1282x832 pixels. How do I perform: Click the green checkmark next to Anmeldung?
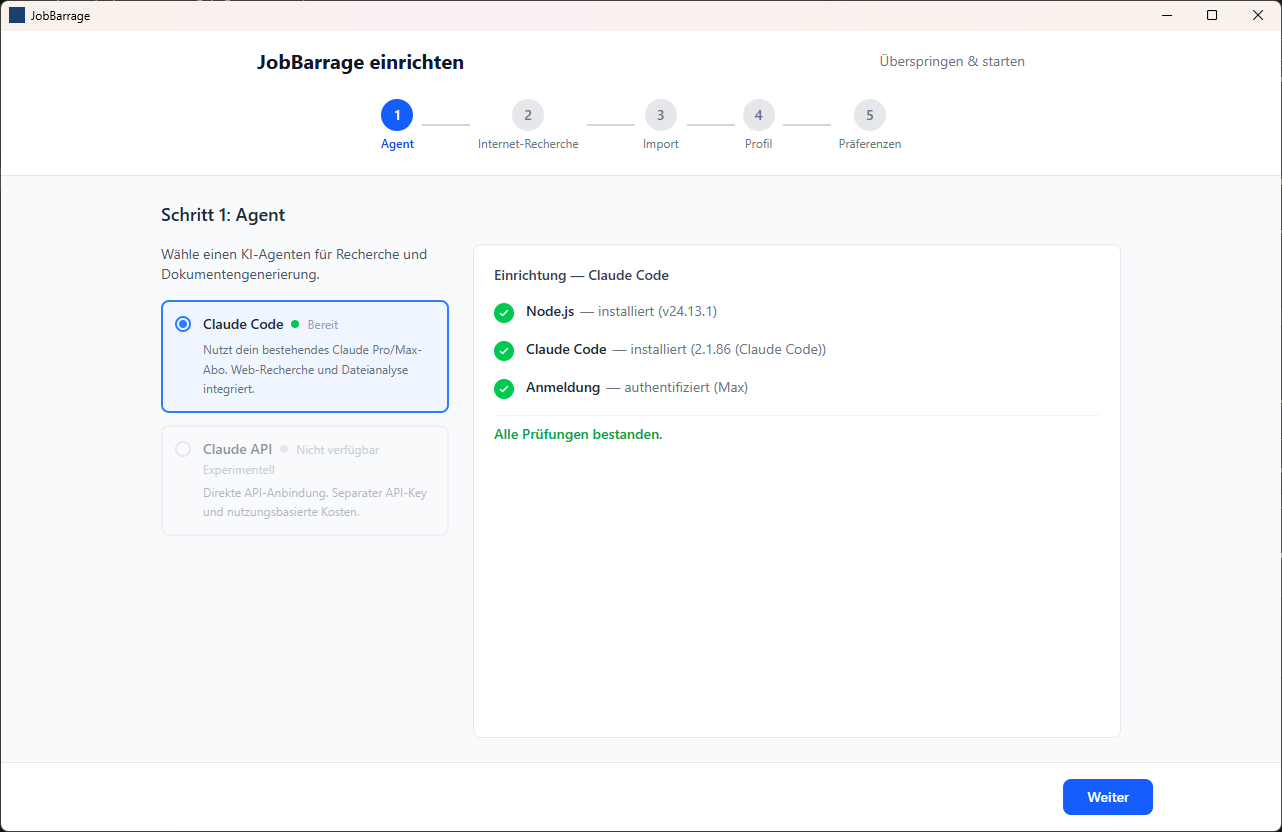504,388
